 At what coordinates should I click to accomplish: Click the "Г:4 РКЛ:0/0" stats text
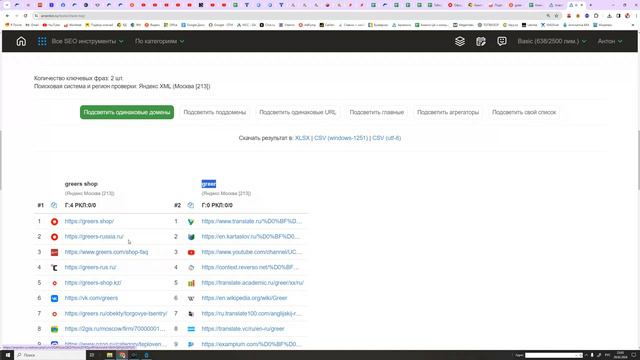pos(80,205)
